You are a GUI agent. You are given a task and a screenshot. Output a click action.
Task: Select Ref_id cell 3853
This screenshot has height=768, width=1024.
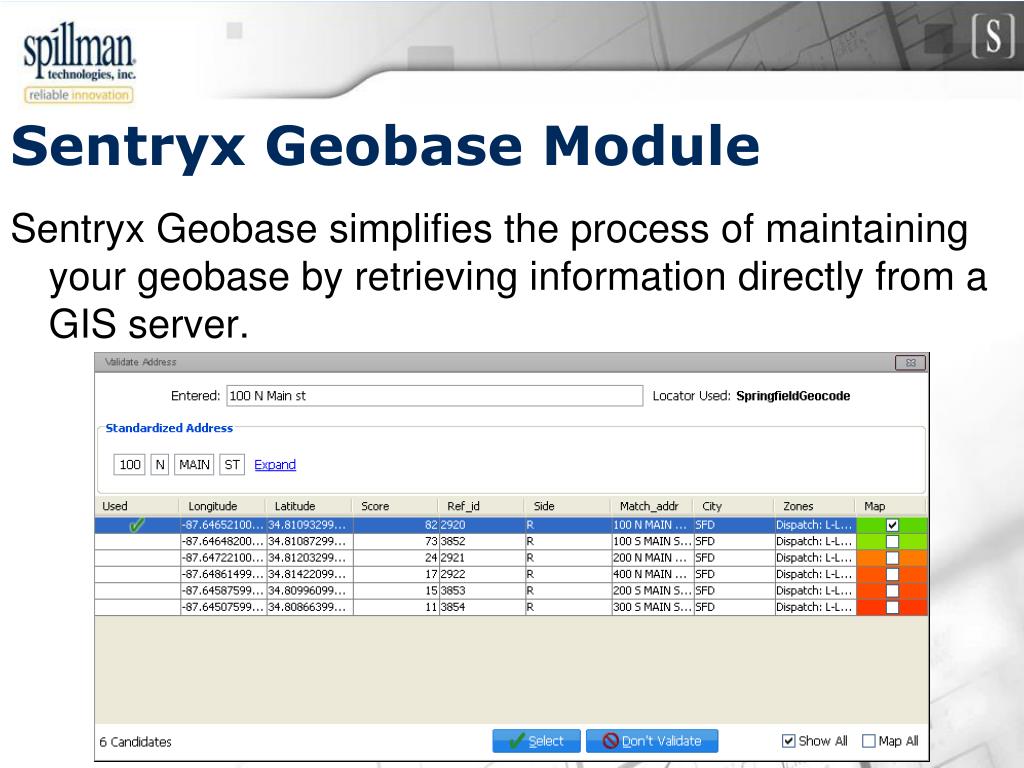pos(481,590)
